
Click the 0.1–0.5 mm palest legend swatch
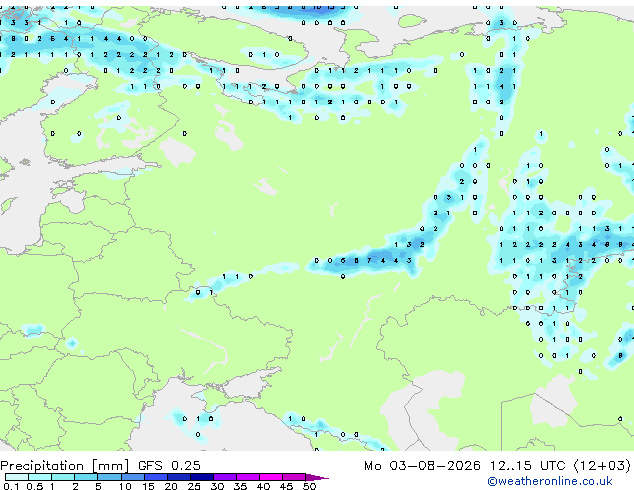(17, 477)
